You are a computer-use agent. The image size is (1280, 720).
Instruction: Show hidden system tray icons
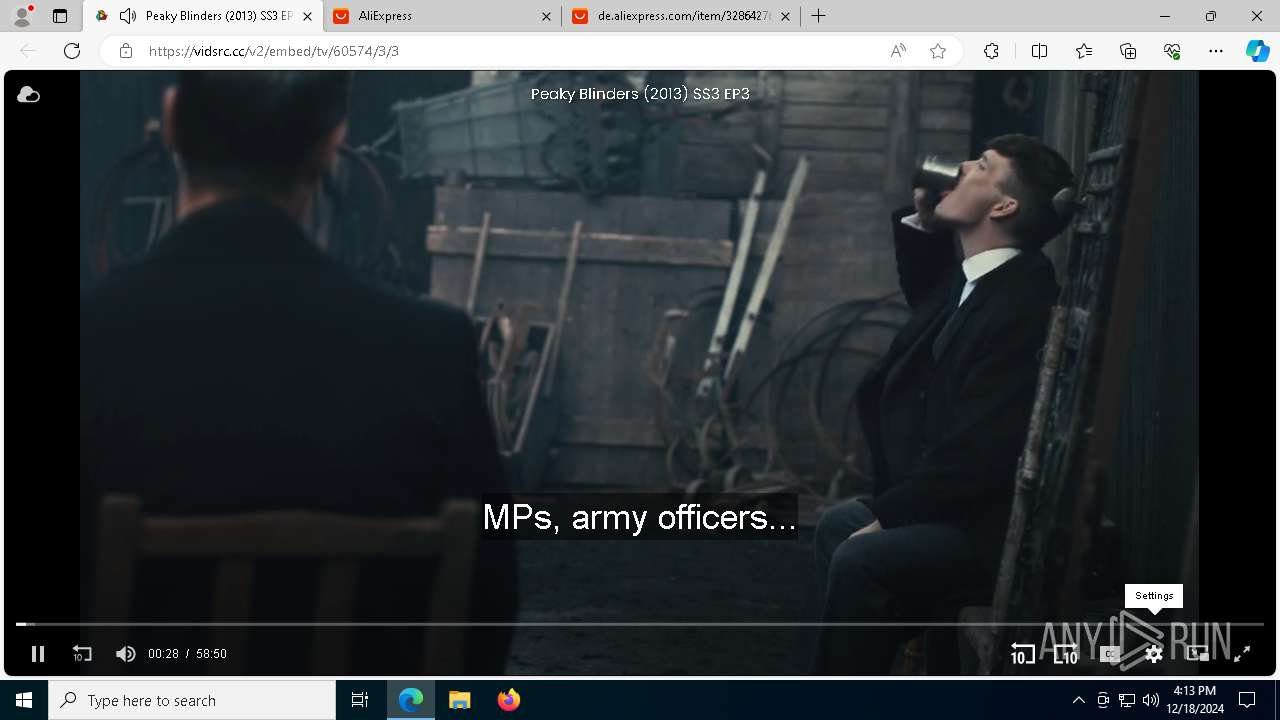click(1078, 700)
